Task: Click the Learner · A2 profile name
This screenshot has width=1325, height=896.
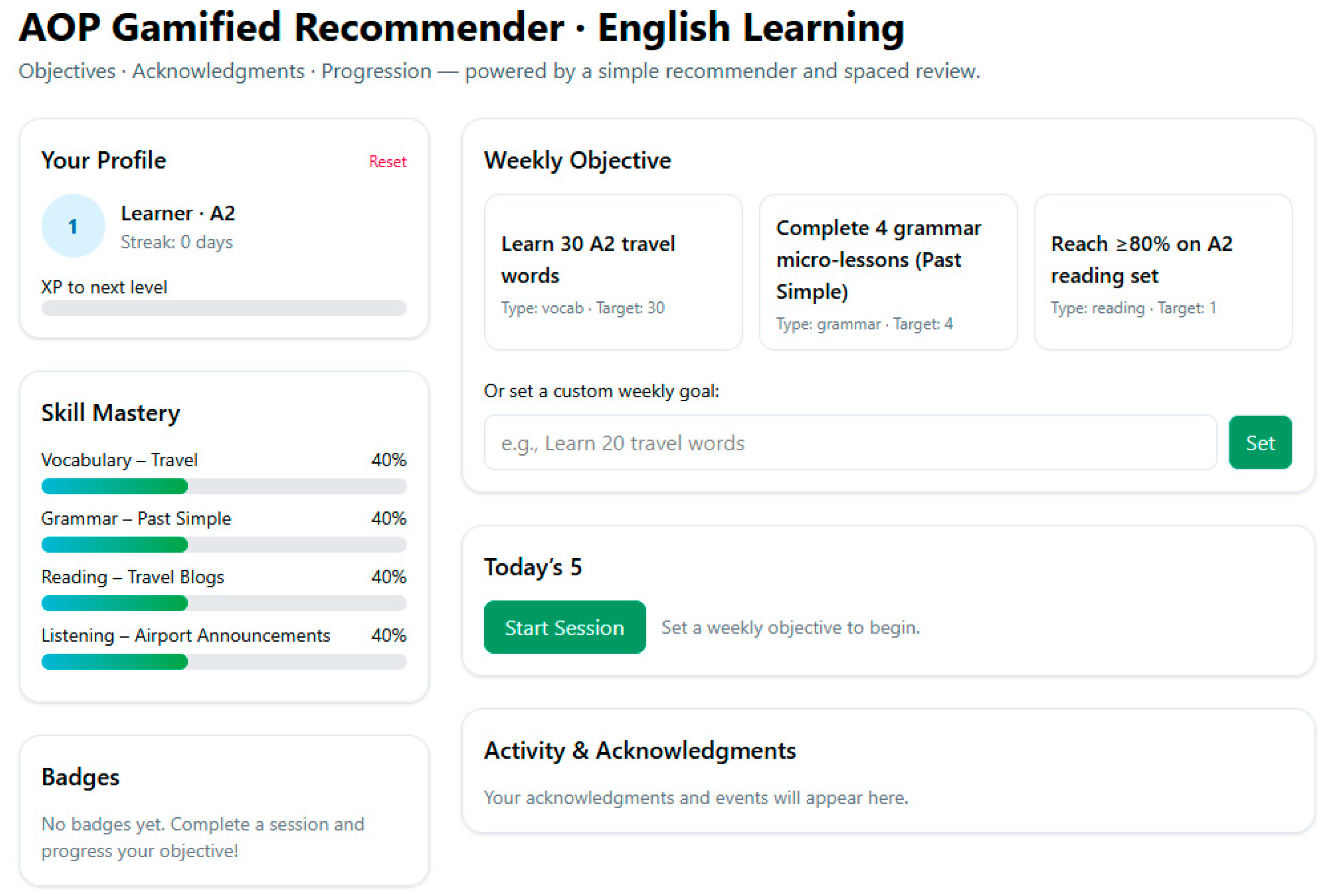Action: [178, 213]
